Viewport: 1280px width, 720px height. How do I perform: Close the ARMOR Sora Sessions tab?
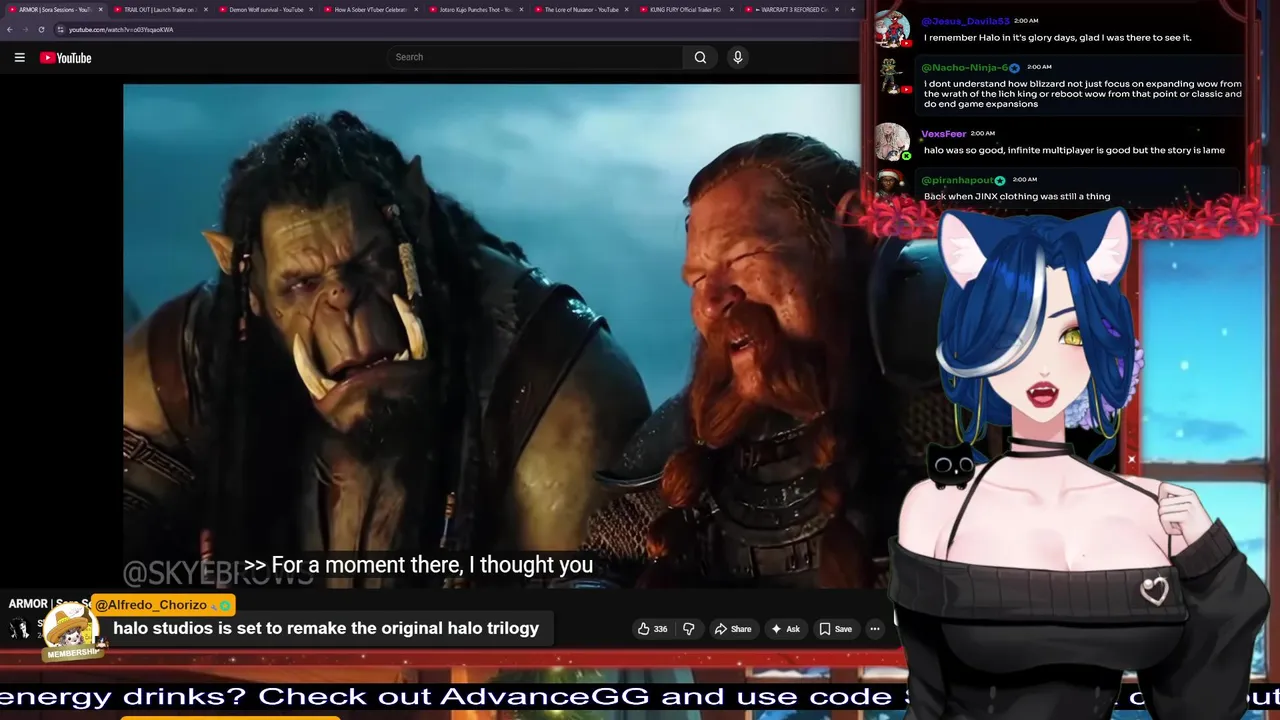(100, 10)
